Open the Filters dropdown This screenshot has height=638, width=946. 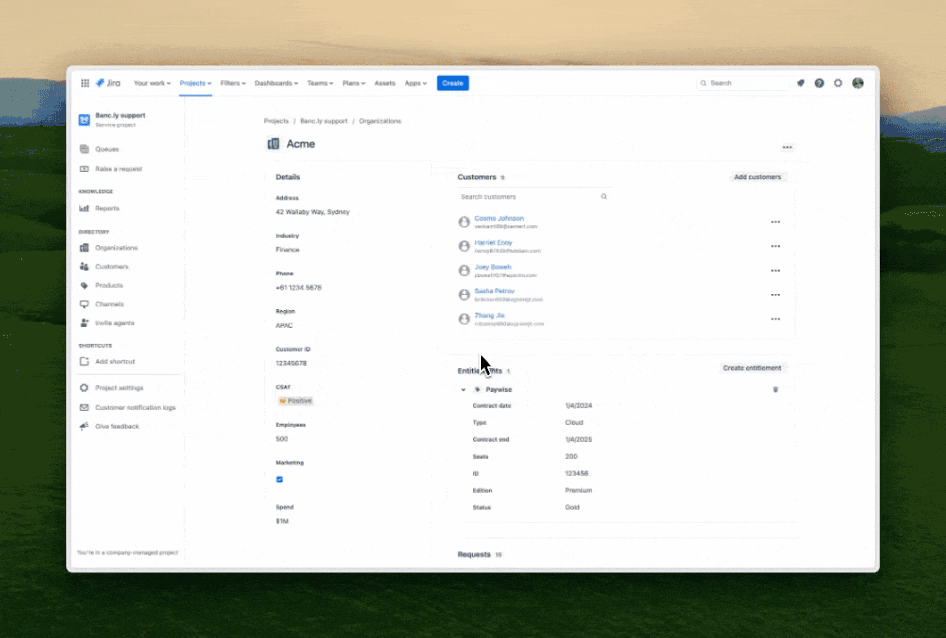click(233, 83)
